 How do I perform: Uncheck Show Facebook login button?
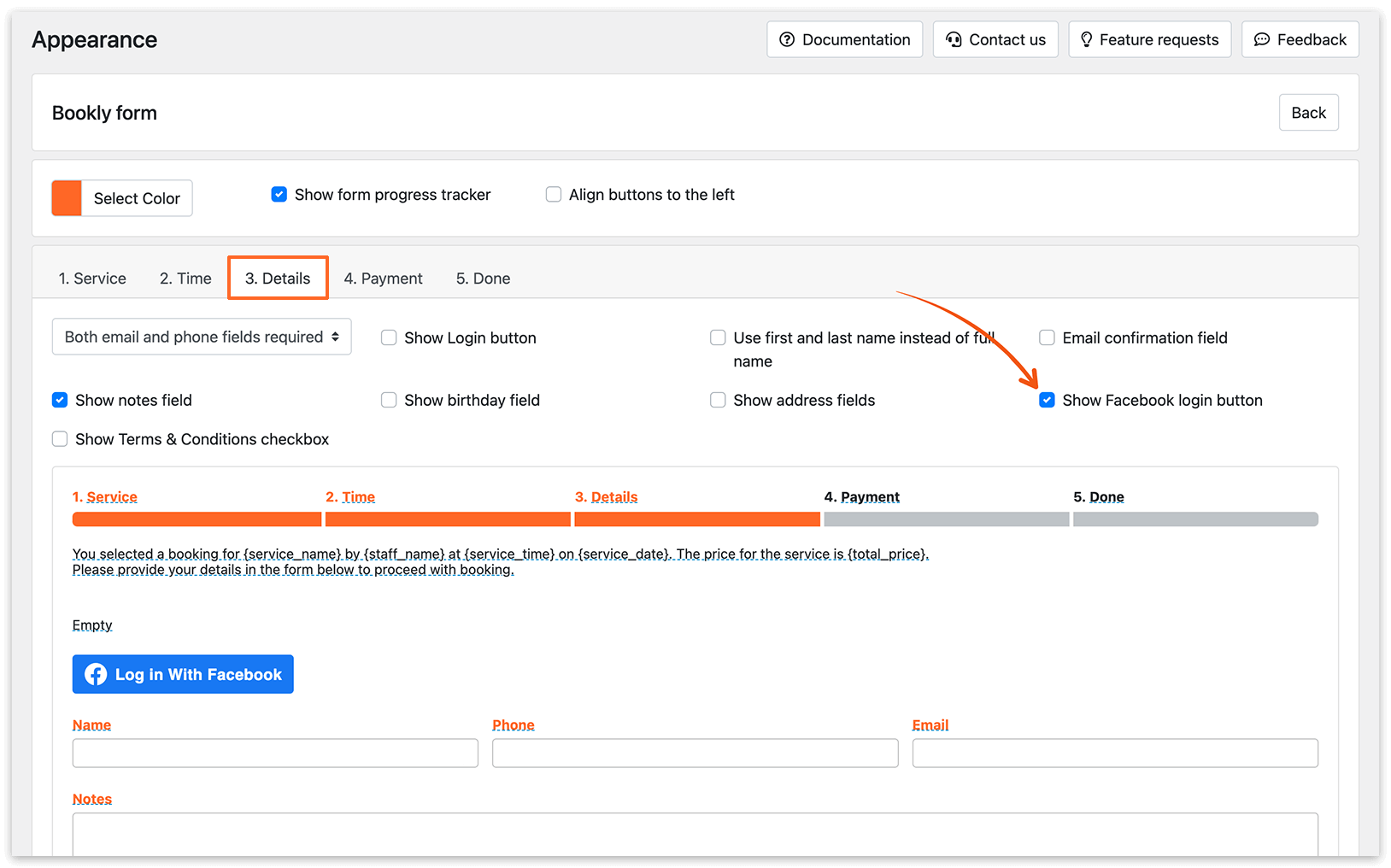[x=1047, y=400]
